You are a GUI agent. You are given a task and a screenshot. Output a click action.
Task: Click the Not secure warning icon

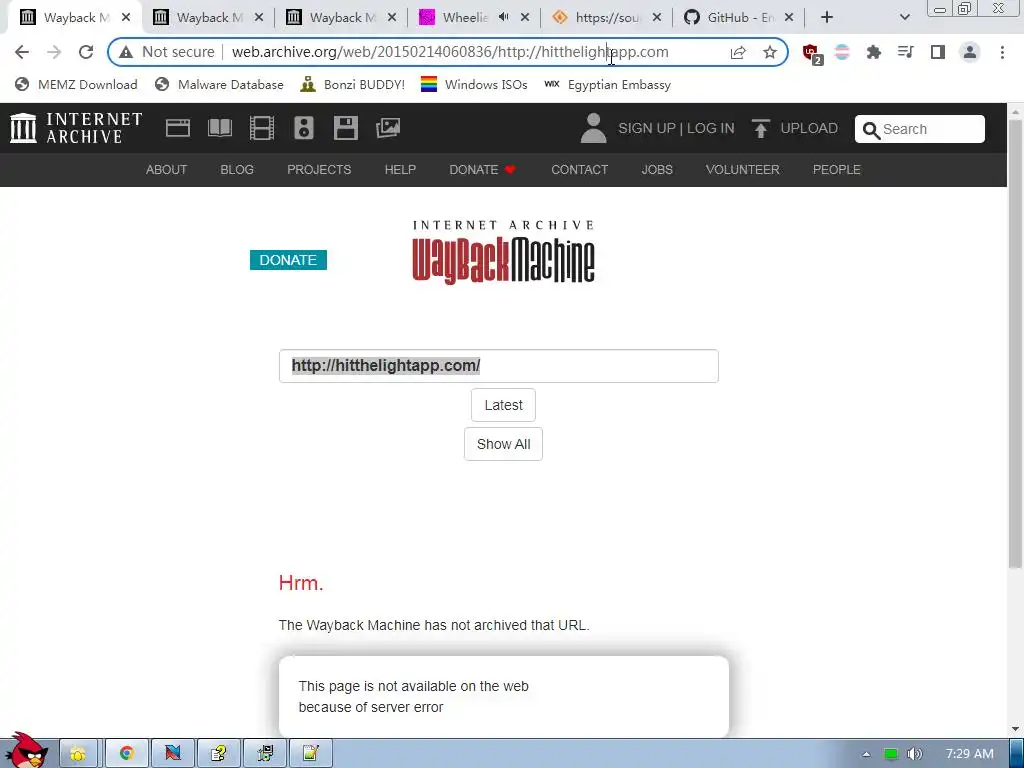point(126,52)
